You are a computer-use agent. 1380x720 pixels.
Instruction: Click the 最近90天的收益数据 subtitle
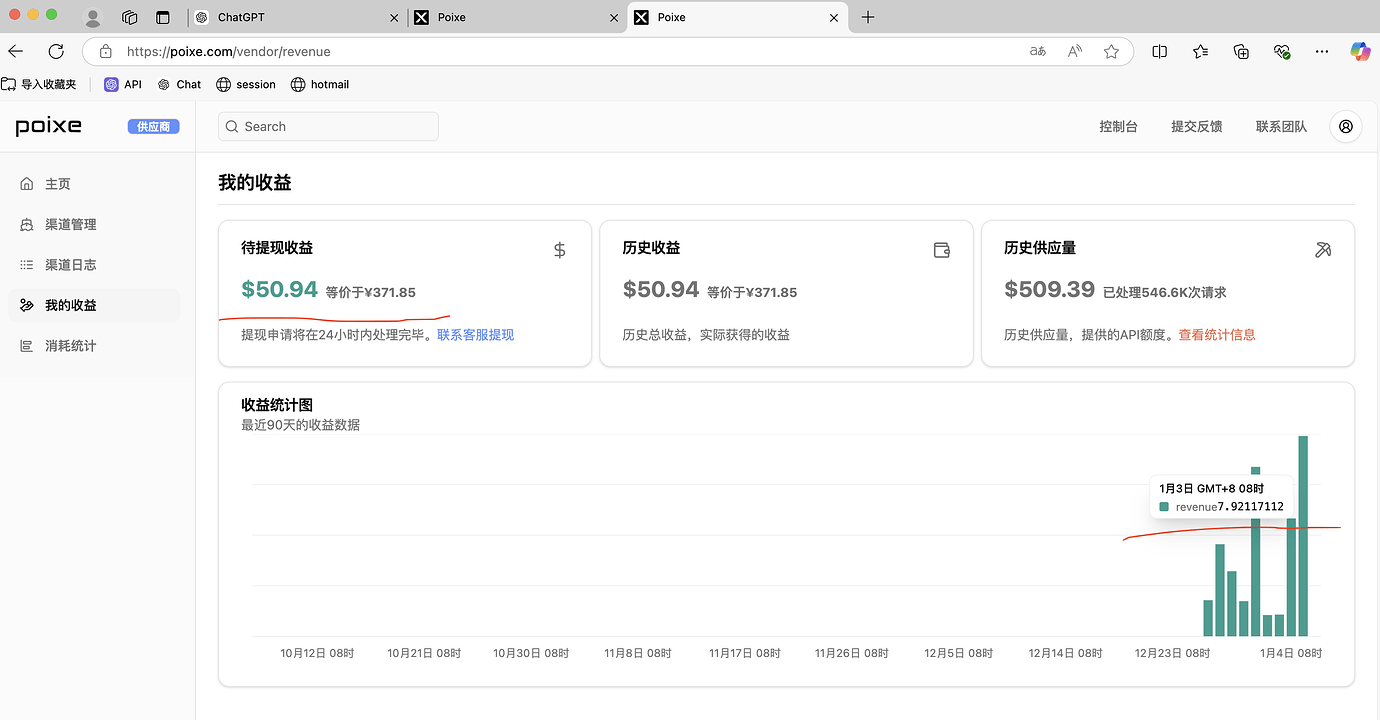[x=300, y=425]
